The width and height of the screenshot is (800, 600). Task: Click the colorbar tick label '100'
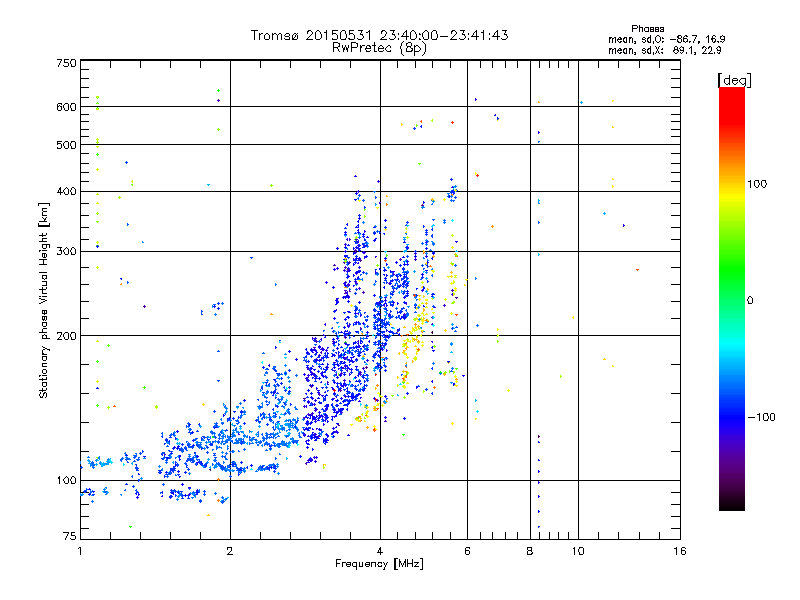757,184
